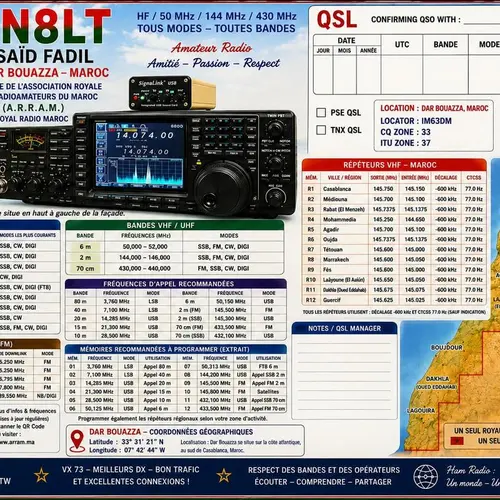Click Agadir in the R5 repeater row

click(x=331, y=229)
